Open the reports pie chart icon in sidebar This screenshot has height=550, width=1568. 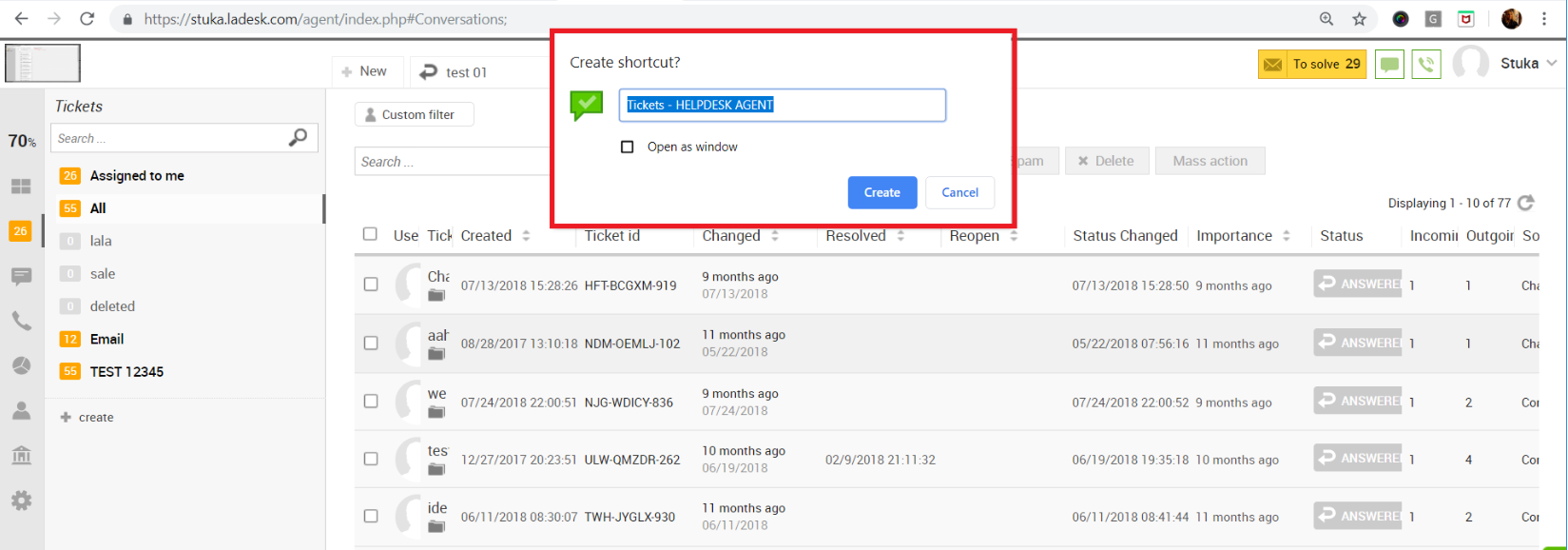[21, 366]
